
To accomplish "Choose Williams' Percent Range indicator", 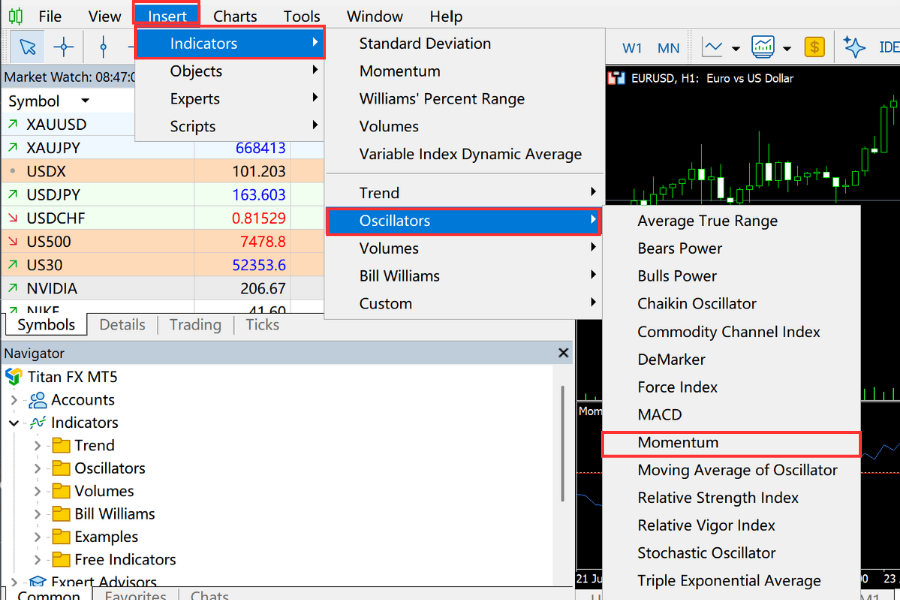I will pos(465,99).
